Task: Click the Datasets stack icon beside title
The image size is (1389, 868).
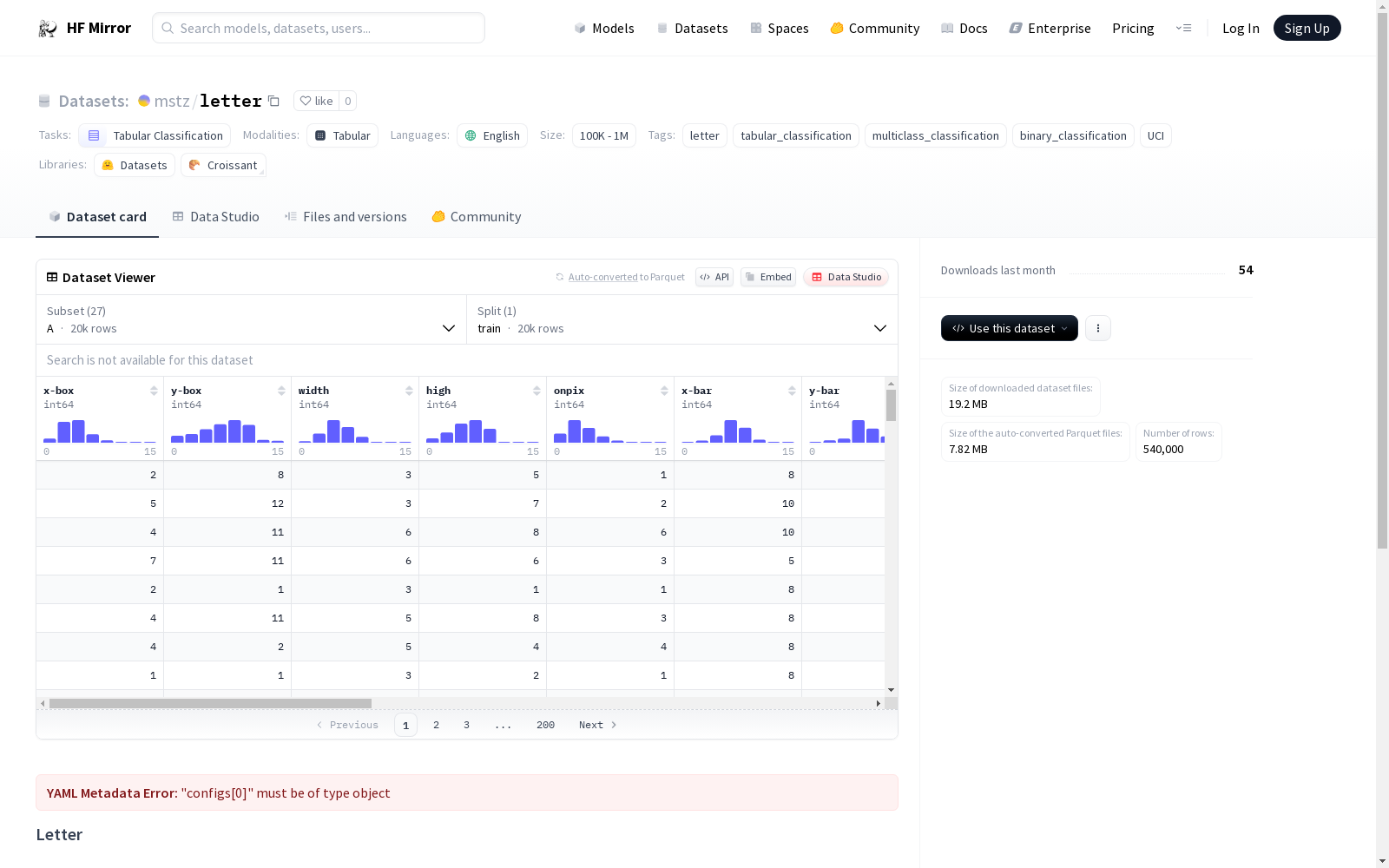Action: (x=44, y=101)
